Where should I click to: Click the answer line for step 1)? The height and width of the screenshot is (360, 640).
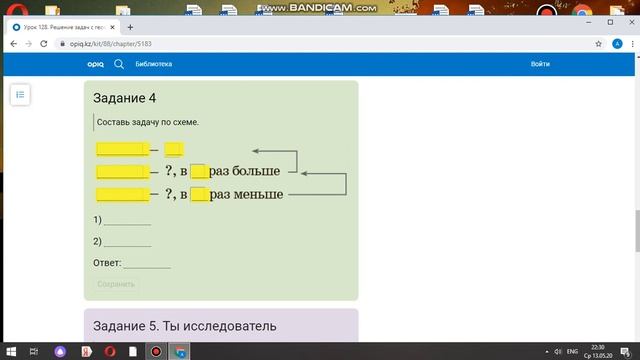pos(127,221)
